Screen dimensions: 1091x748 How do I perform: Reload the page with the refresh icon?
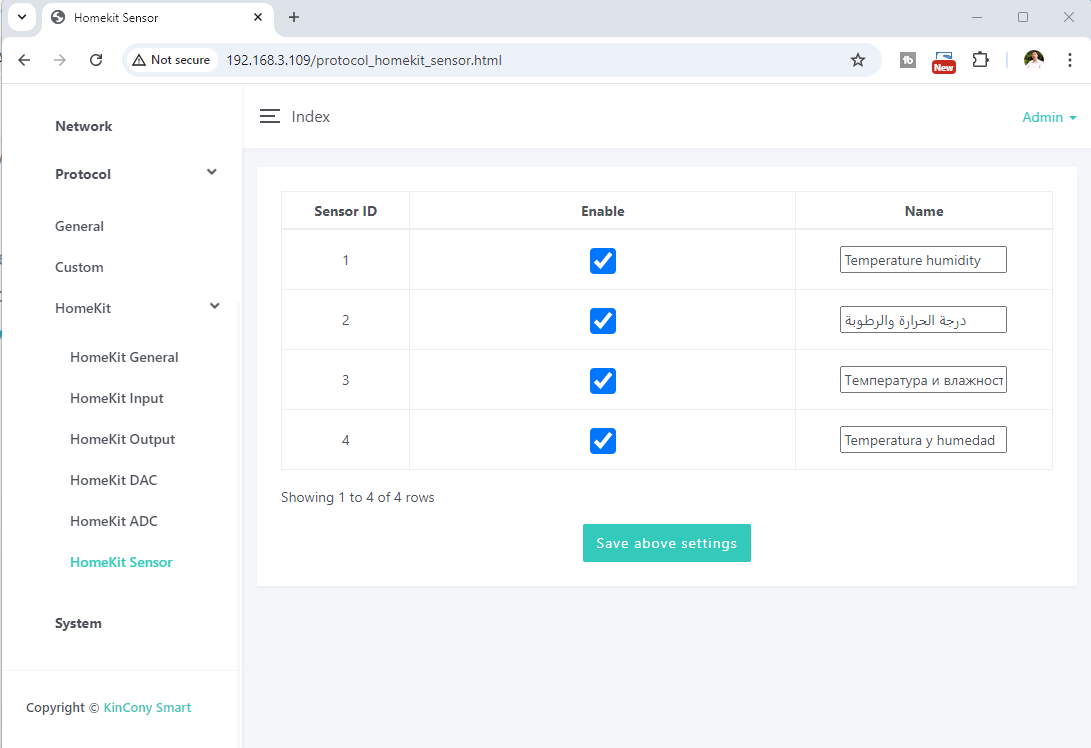(x=96, y=60)
